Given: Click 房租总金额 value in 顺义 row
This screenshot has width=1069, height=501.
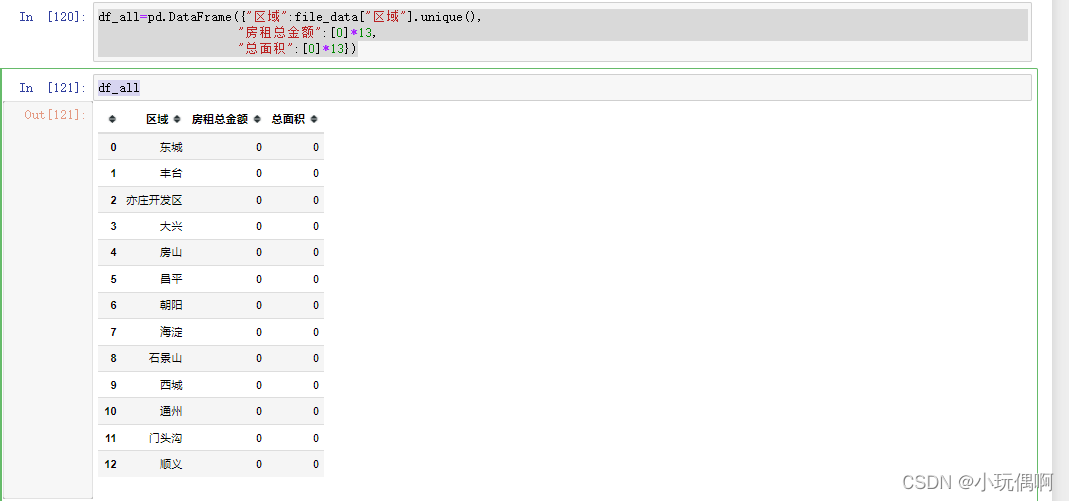Looking at the screenshot, I should click(259, 464).
